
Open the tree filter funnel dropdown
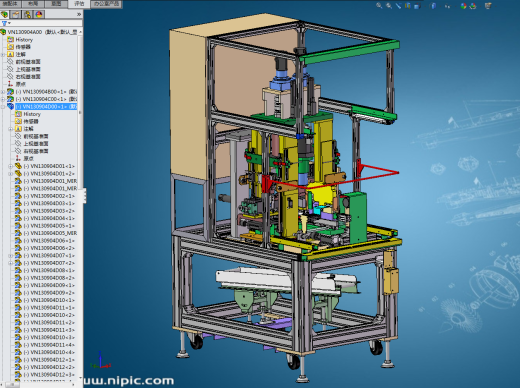[6, 23]
